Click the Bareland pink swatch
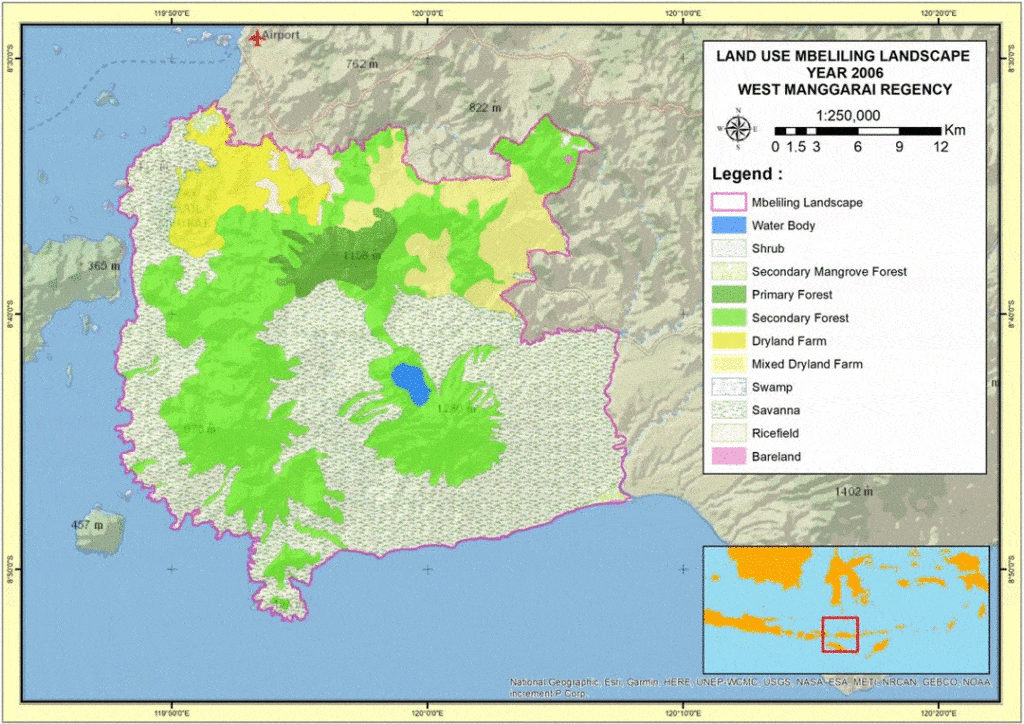The height and width of the screenshot is (724, 1024). click(x=728, y=457)
